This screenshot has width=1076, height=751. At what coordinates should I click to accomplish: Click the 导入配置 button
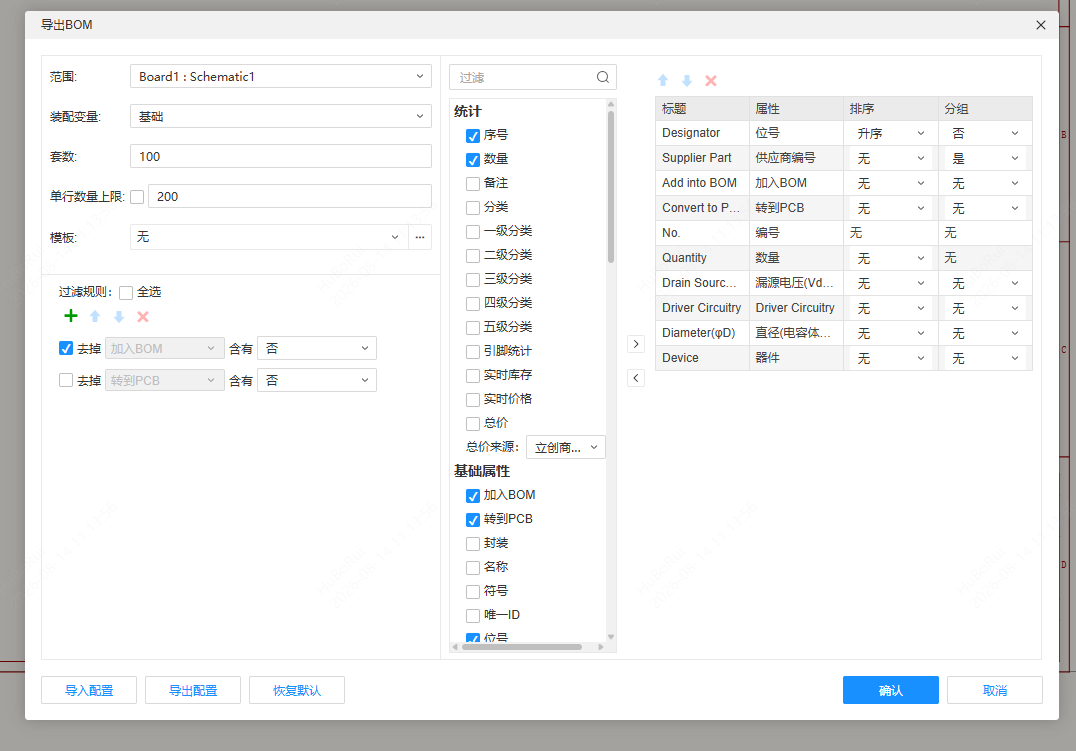click(89, 690)
